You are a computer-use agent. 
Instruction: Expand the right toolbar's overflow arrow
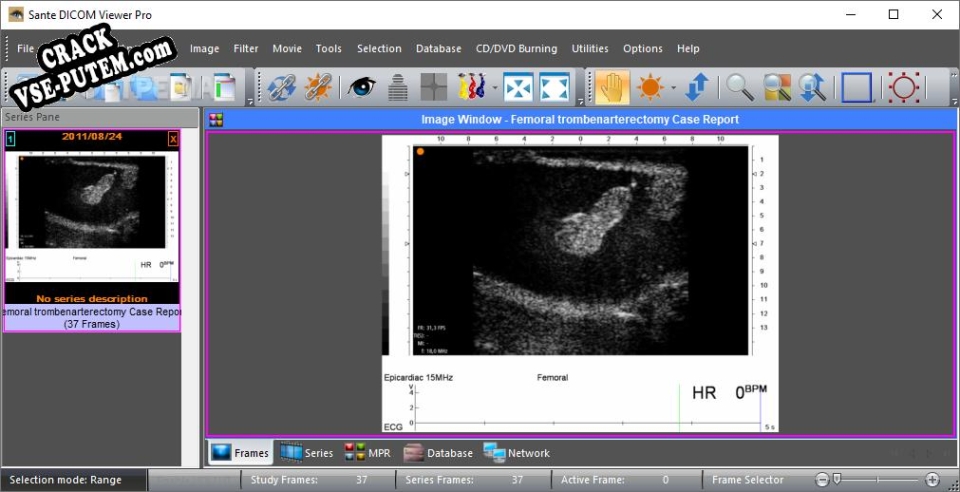pyautogui.click(x=954, y=100)
